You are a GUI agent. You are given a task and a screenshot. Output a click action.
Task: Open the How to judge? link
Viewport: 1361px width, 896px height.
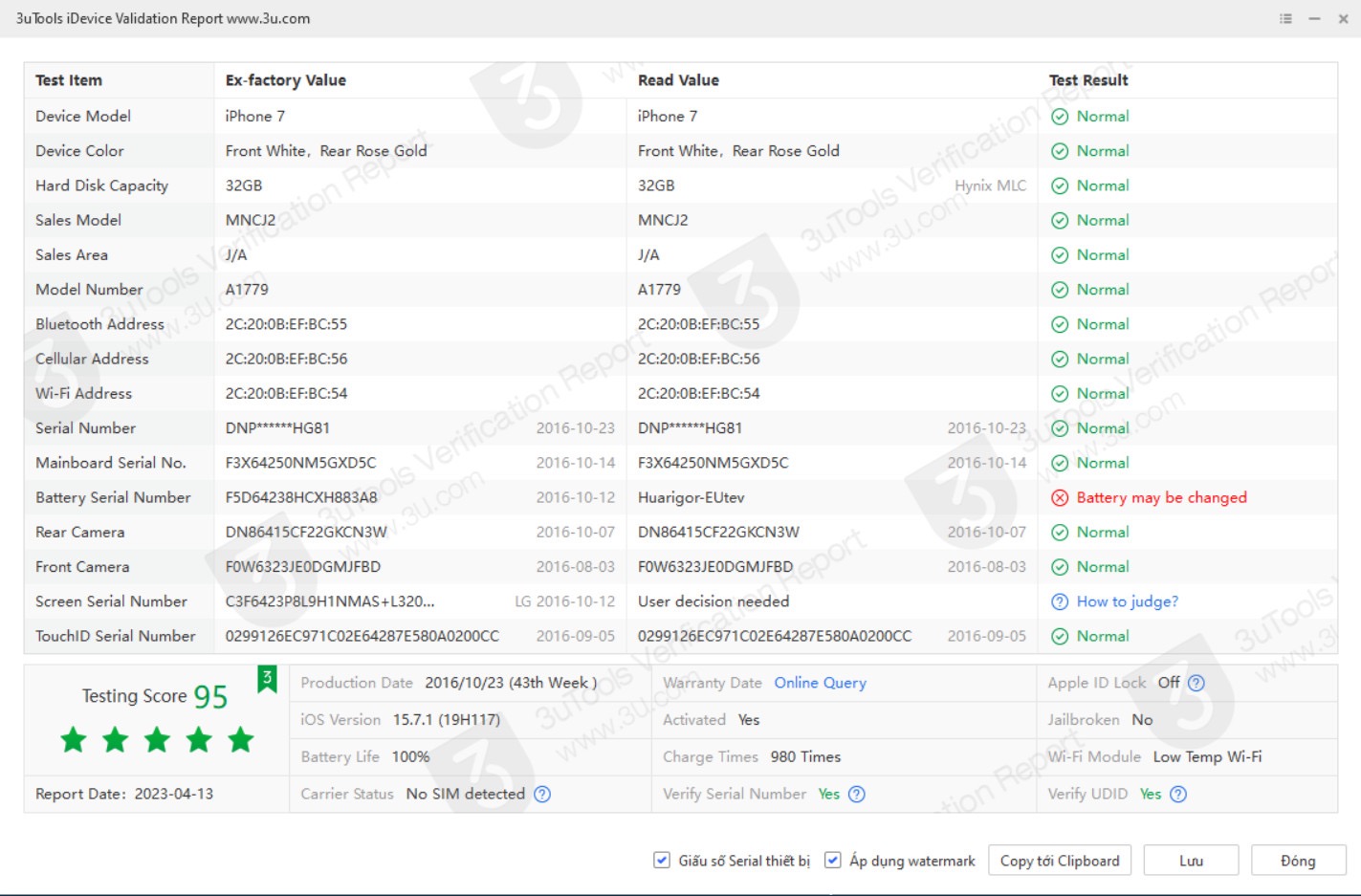pyautogui.click(x=1127, y=601)
